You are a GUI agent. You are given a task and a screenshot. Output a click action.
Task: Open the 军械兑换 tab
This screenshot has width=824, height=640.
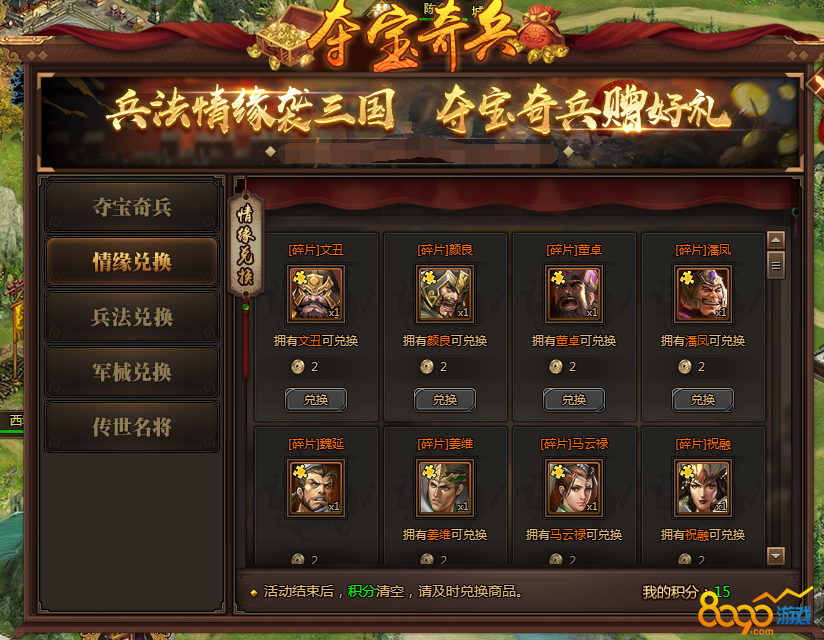pyautogui.click(x=132, y=372)
